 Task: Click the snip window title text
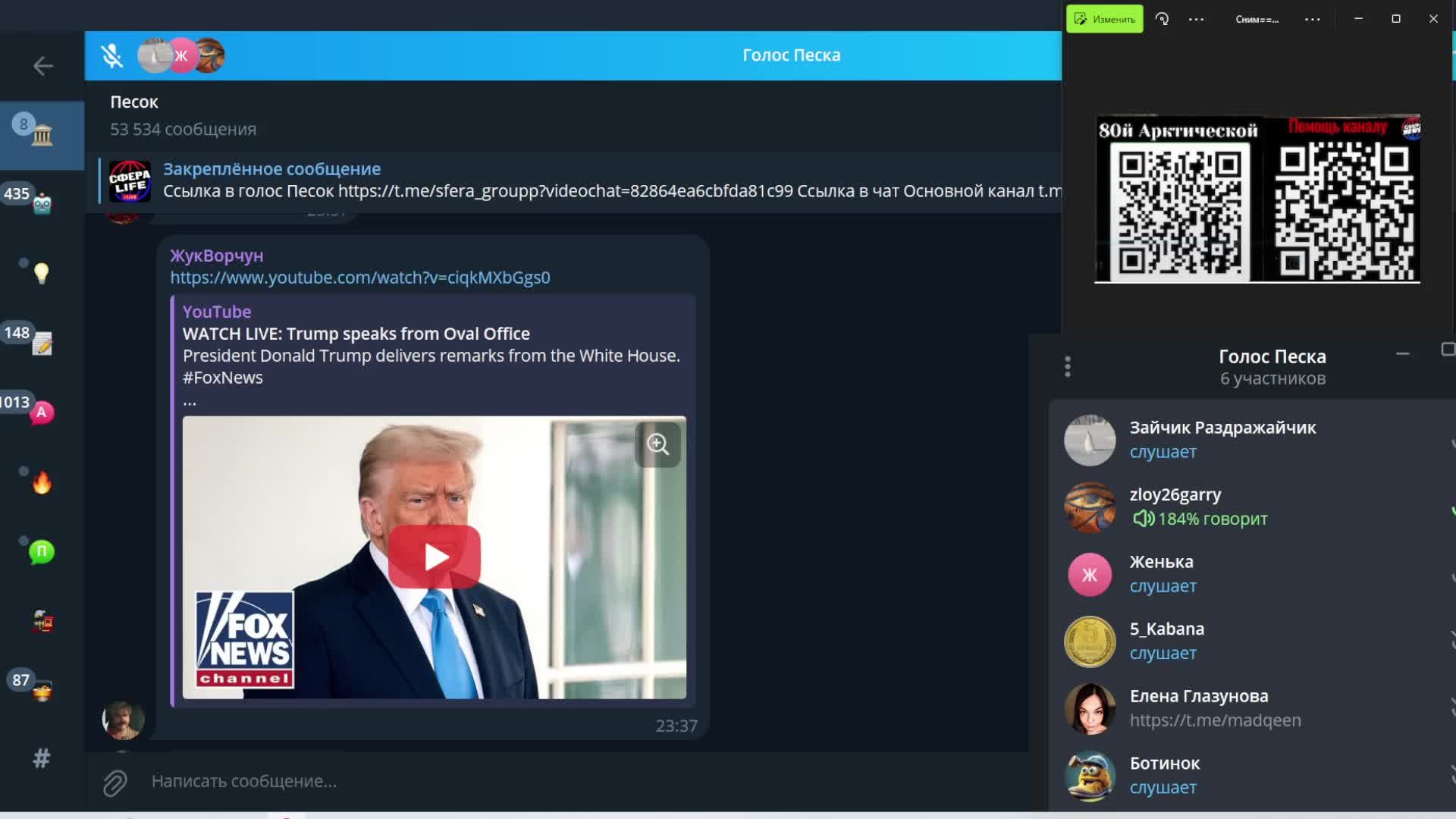(x=1257, y=20)
